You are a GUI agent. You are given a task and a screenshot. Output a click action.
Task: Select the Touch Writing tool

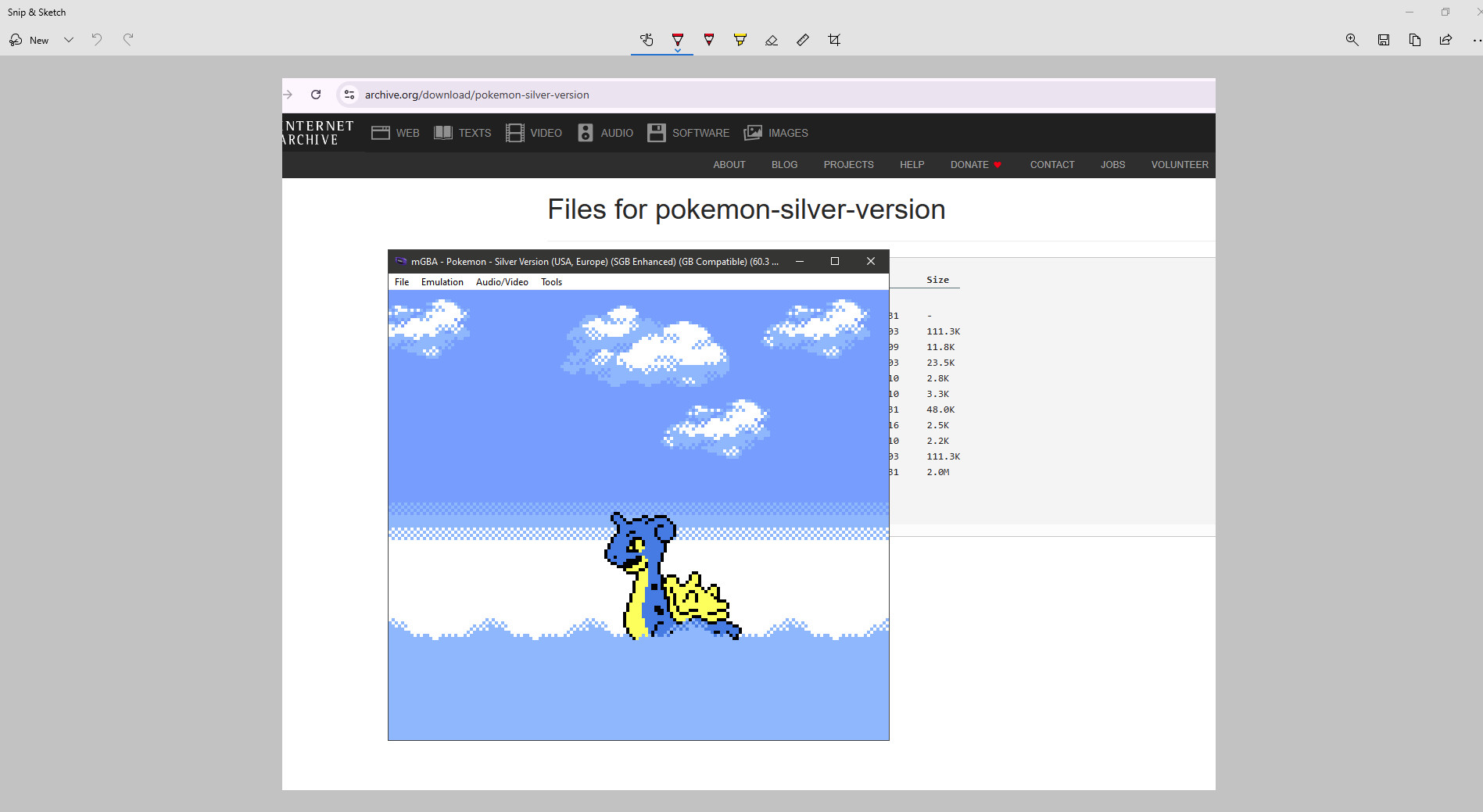(647, 40)
